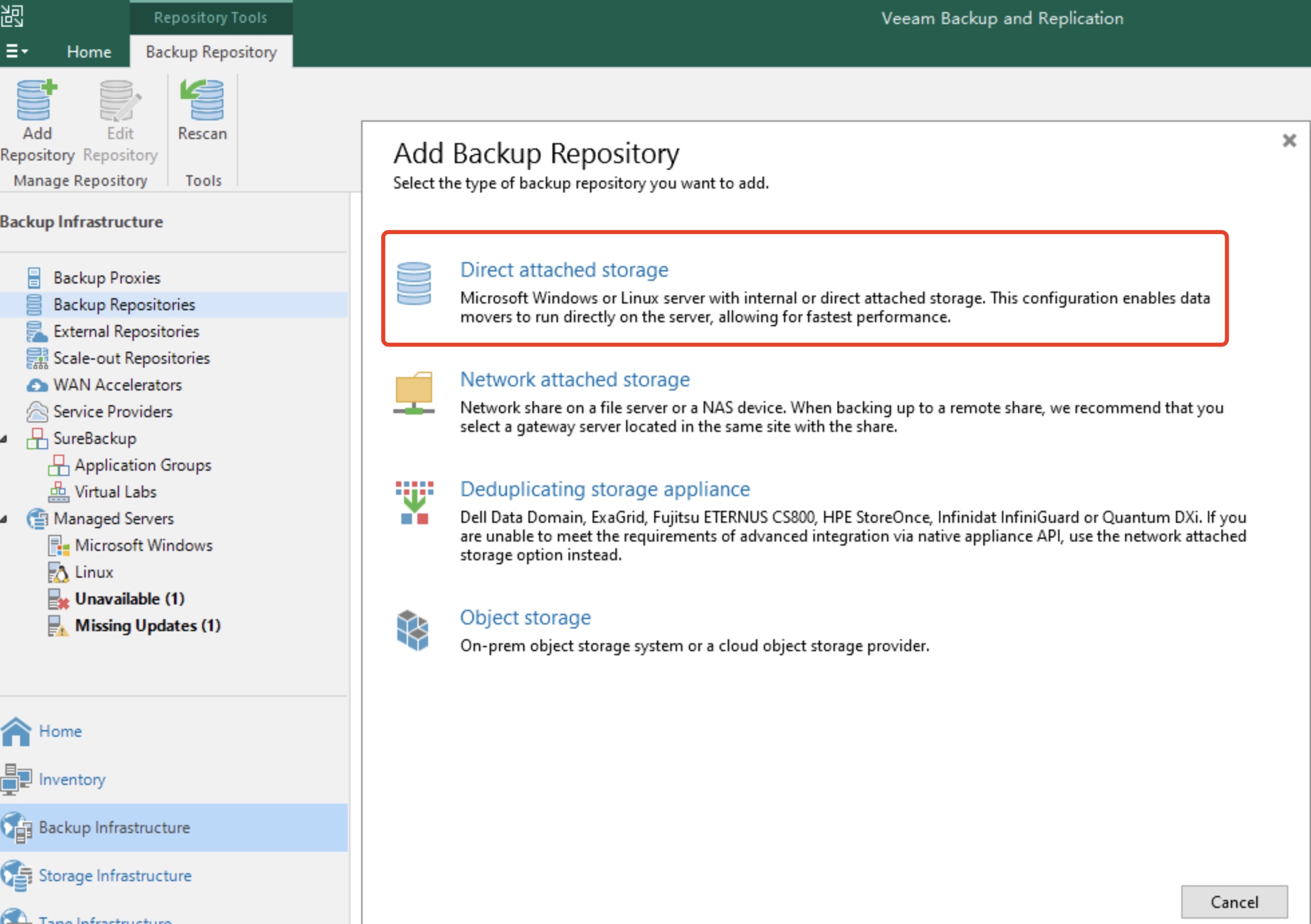
Task: Select Missing Updates (1) tree item
Action: [x=148, y=625]
